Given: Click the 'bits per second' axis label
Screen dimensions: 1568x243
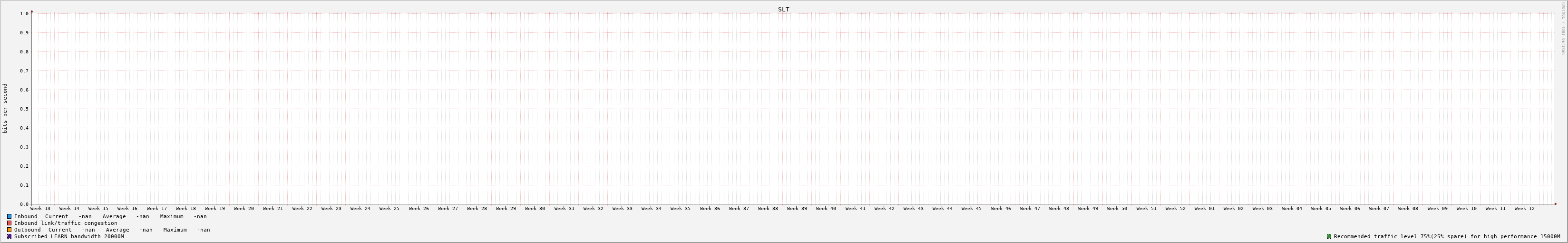Looking at the screenshot, I should point(5,108).
